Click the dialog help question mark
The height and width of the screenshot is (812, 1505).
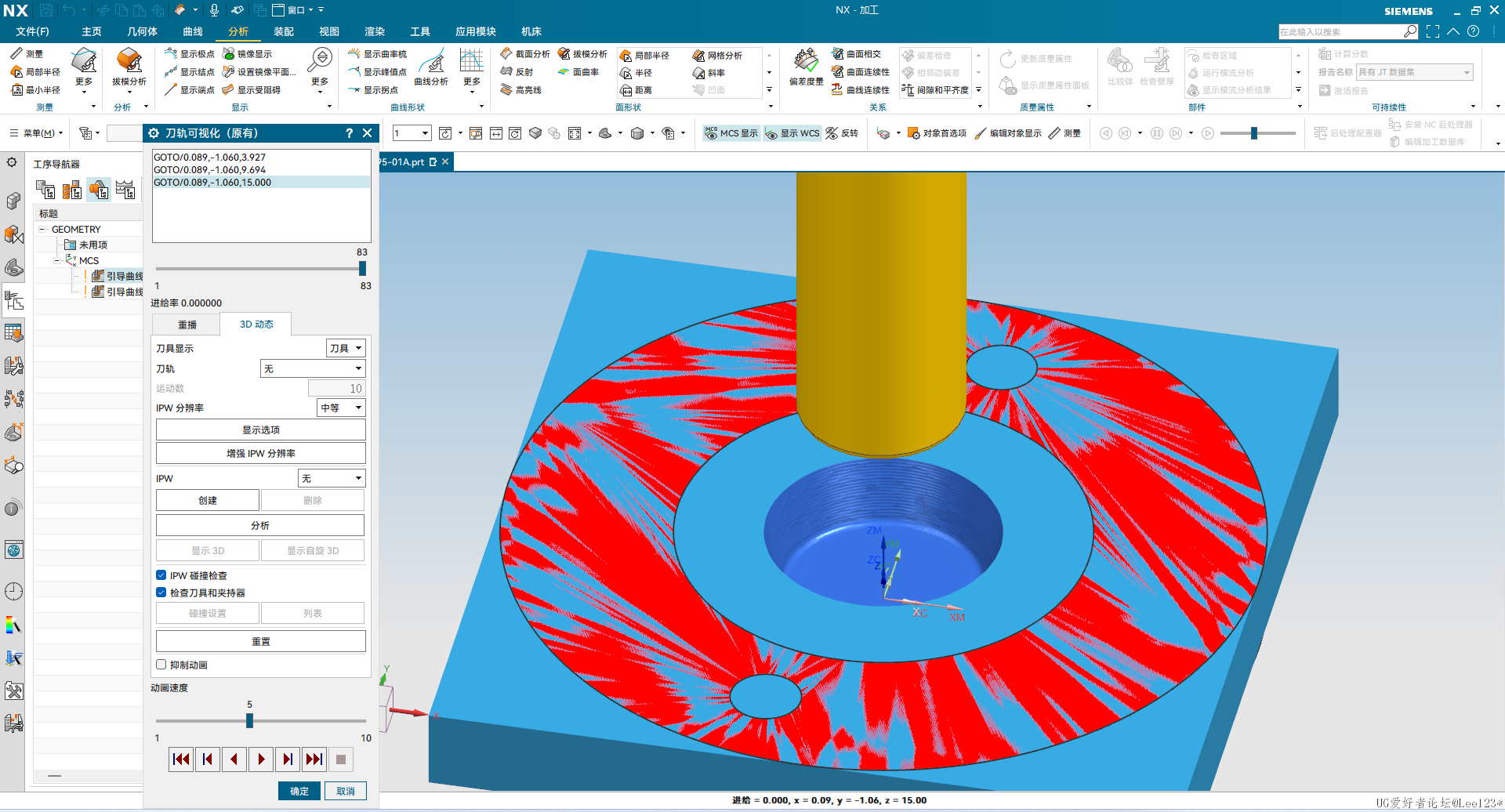349,133
